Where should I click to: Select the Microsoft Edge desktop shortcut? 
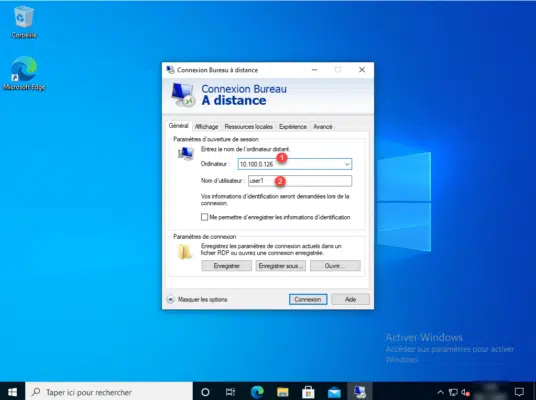click(24, 73)
